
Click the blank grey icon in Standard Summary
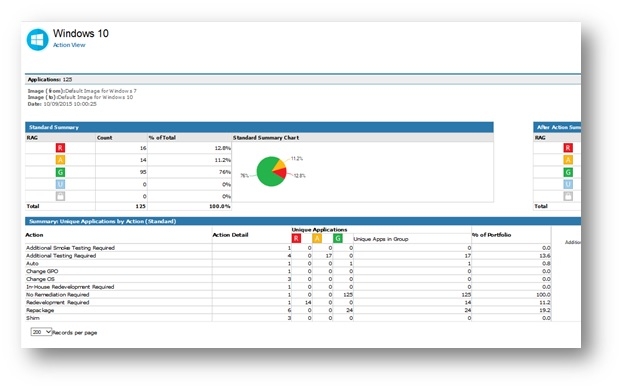tap(60, 196)
